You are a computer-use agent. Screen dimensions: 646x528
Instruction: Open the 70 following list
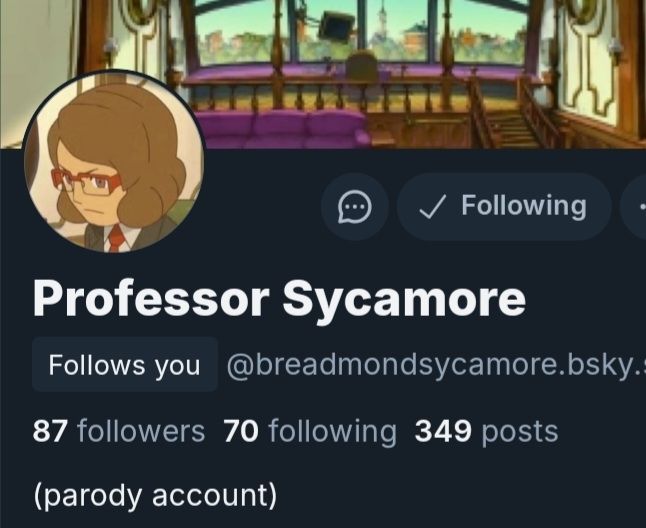click(x=310, y=431)
